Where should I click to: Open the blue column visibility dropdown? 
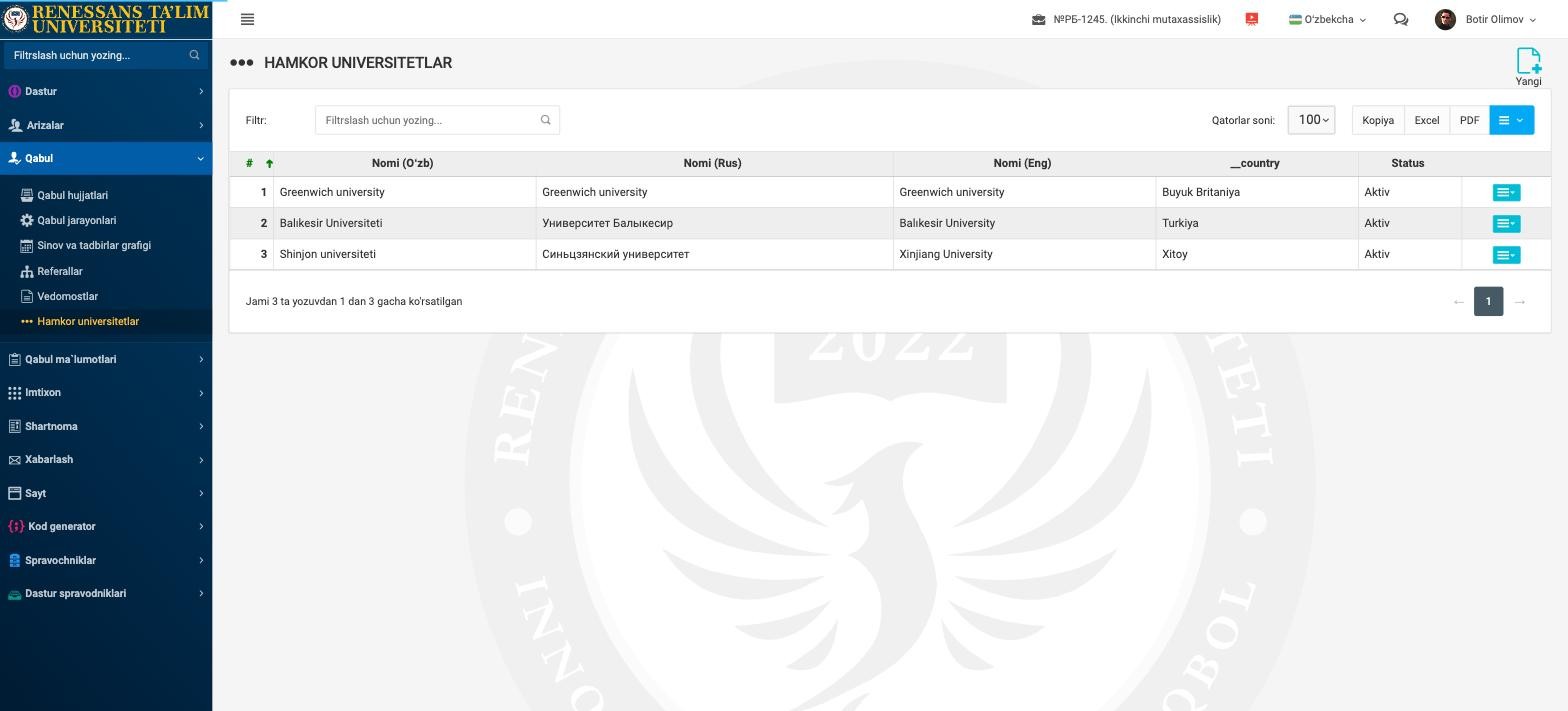[x=1511, y=120]
